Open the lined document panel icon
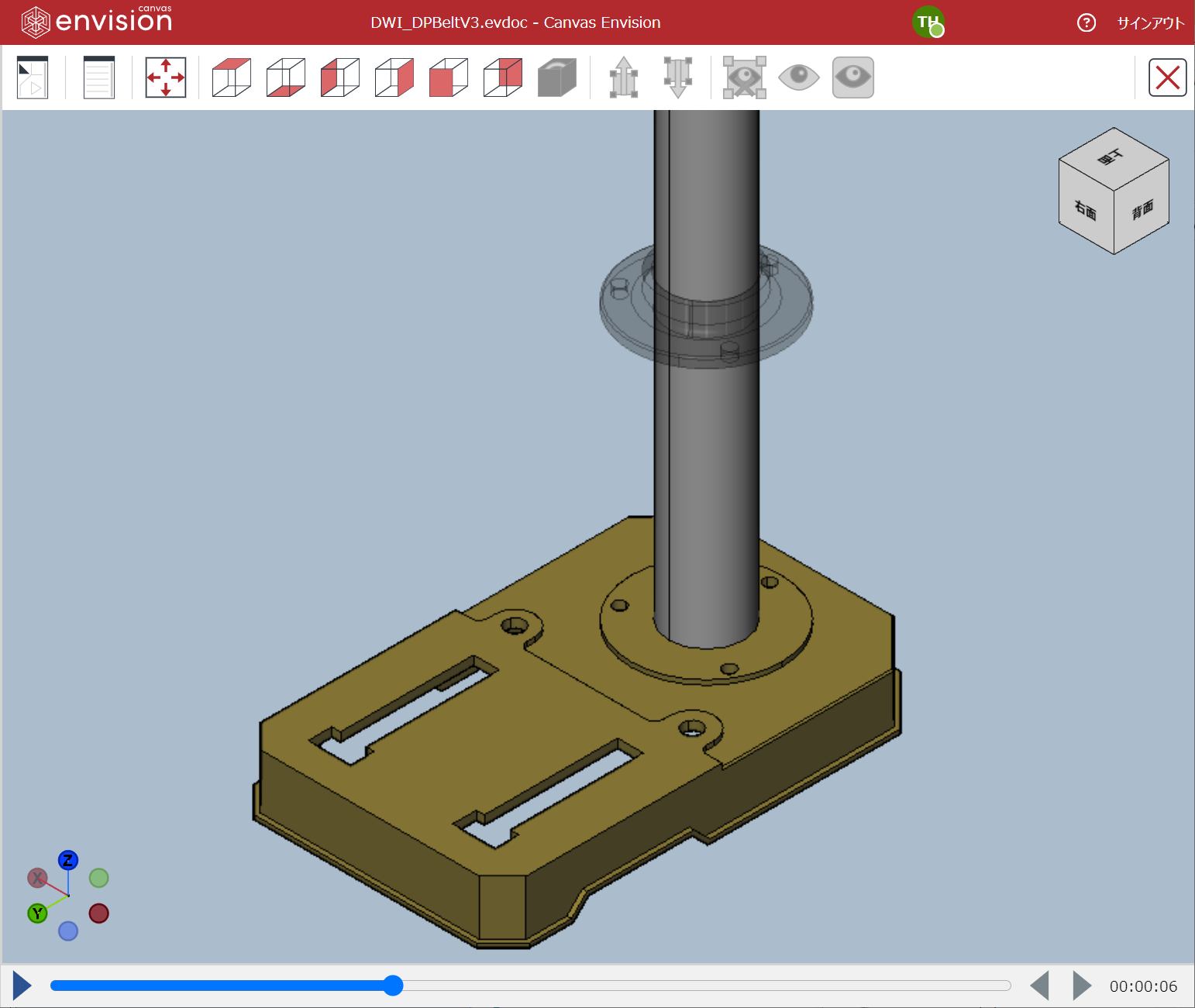1195x1008 pixels. coord(98,77)
